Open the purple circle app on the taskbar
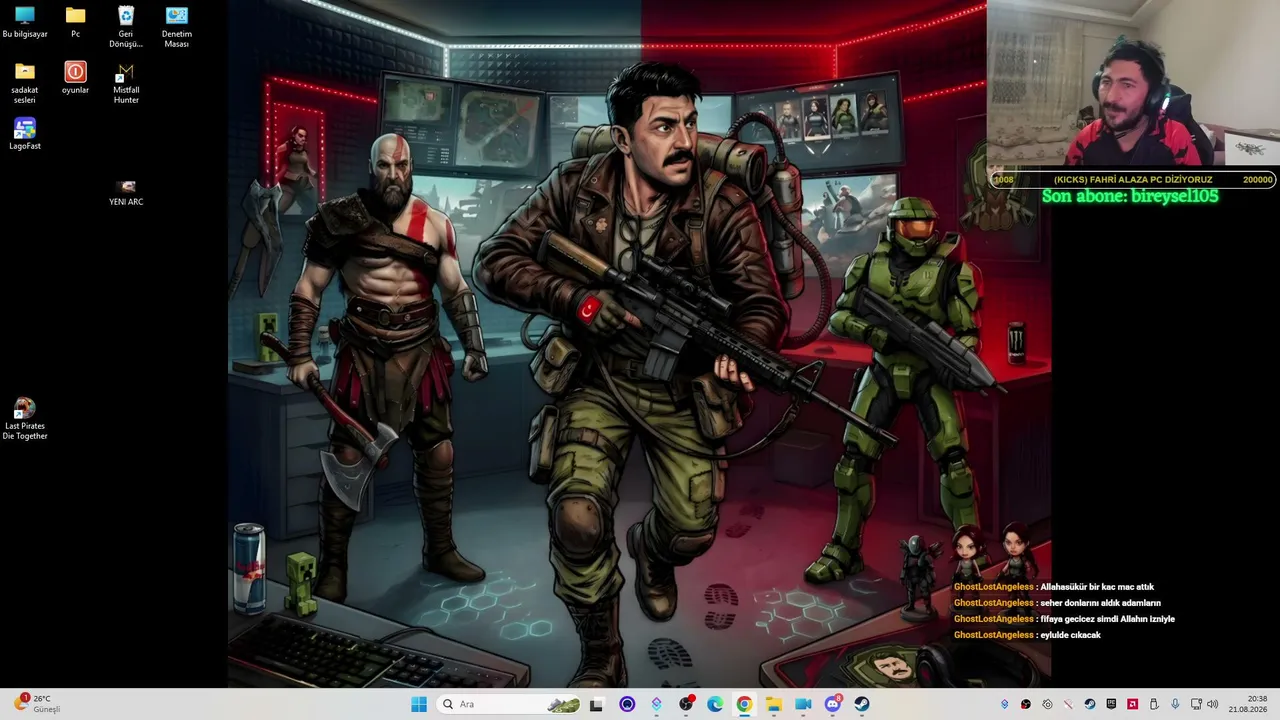The height and width of the screenshot is (720, 1280). (x=627, y=704)
